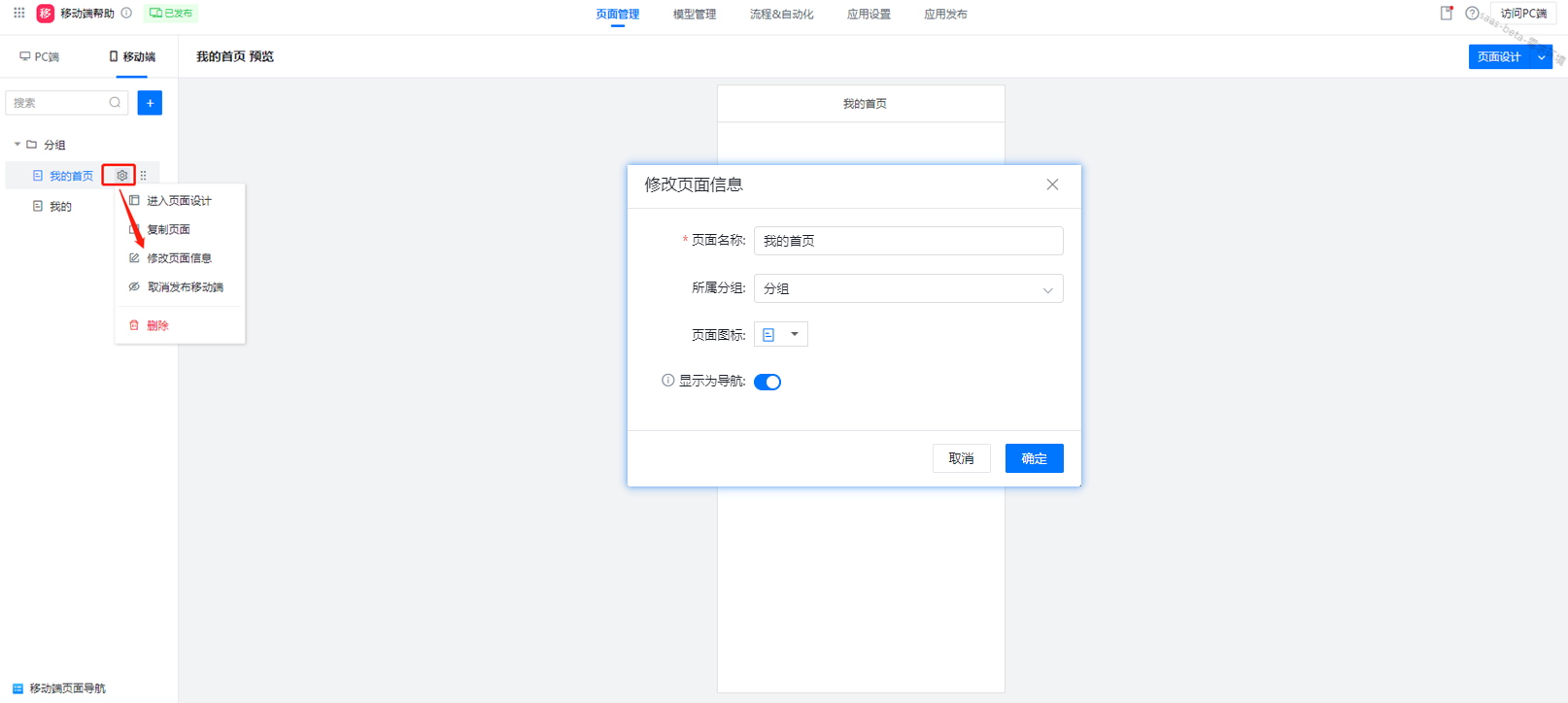1568x703 pixels.
Task: Click 访问PC端 button
Action: click(1523, 14)
